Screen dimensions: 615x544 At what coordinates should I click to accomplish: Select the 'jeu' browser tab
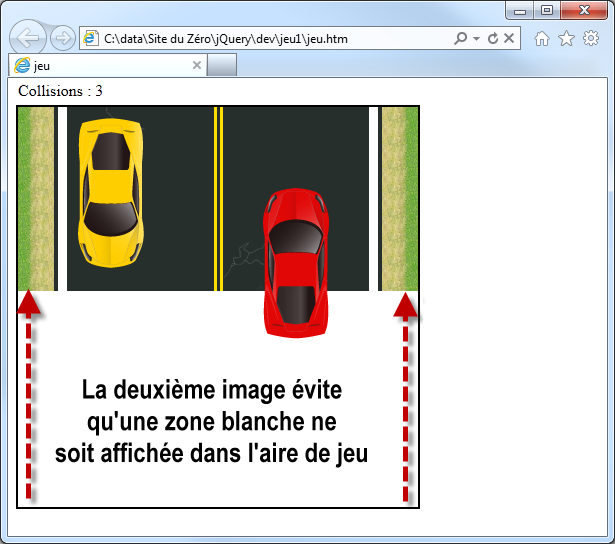(x=108, y=65)
